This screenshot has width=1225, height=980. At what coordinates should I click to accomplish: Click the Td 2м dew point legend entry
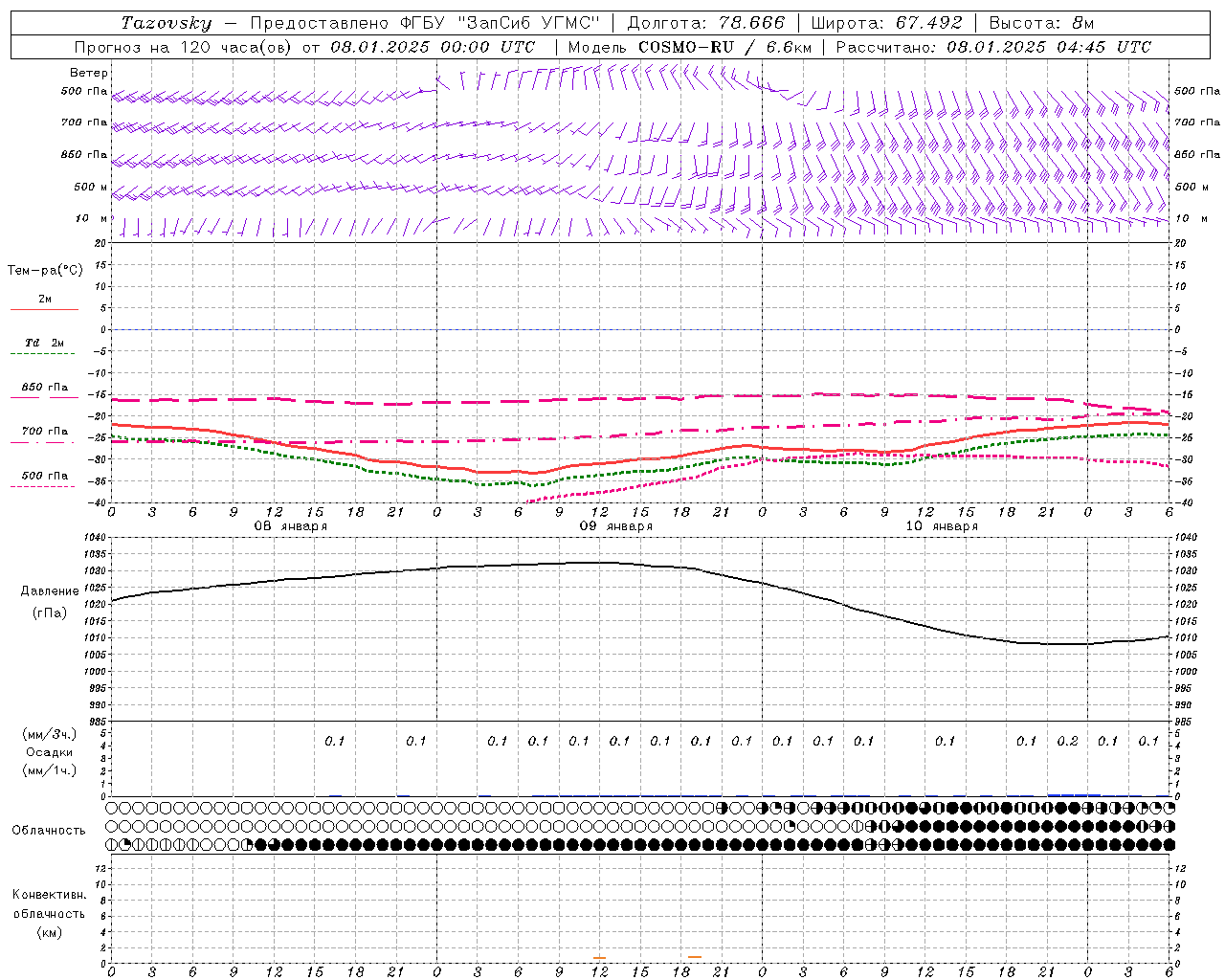click(45, 343)
